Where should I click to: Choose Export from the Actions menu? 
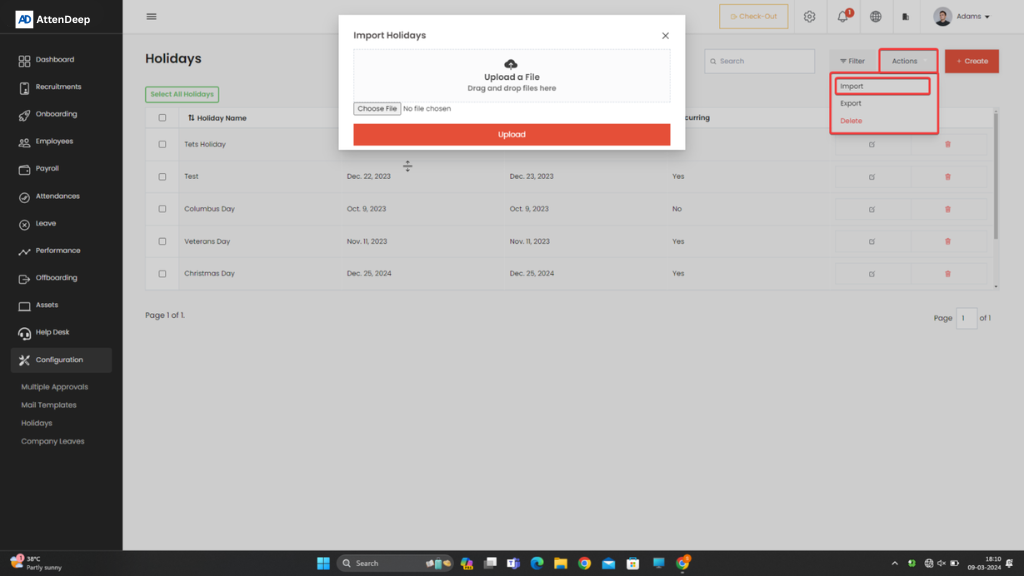pyautogui.click(x=851, y=103)
